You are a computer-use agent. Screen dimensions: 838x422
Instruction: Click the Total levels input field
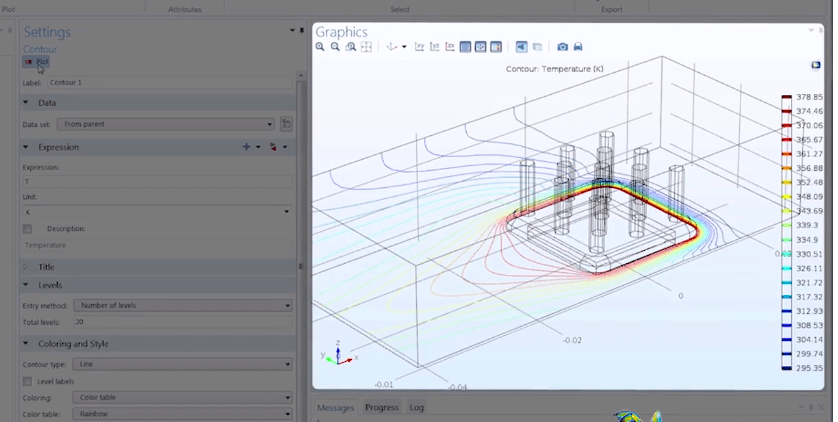182,322
